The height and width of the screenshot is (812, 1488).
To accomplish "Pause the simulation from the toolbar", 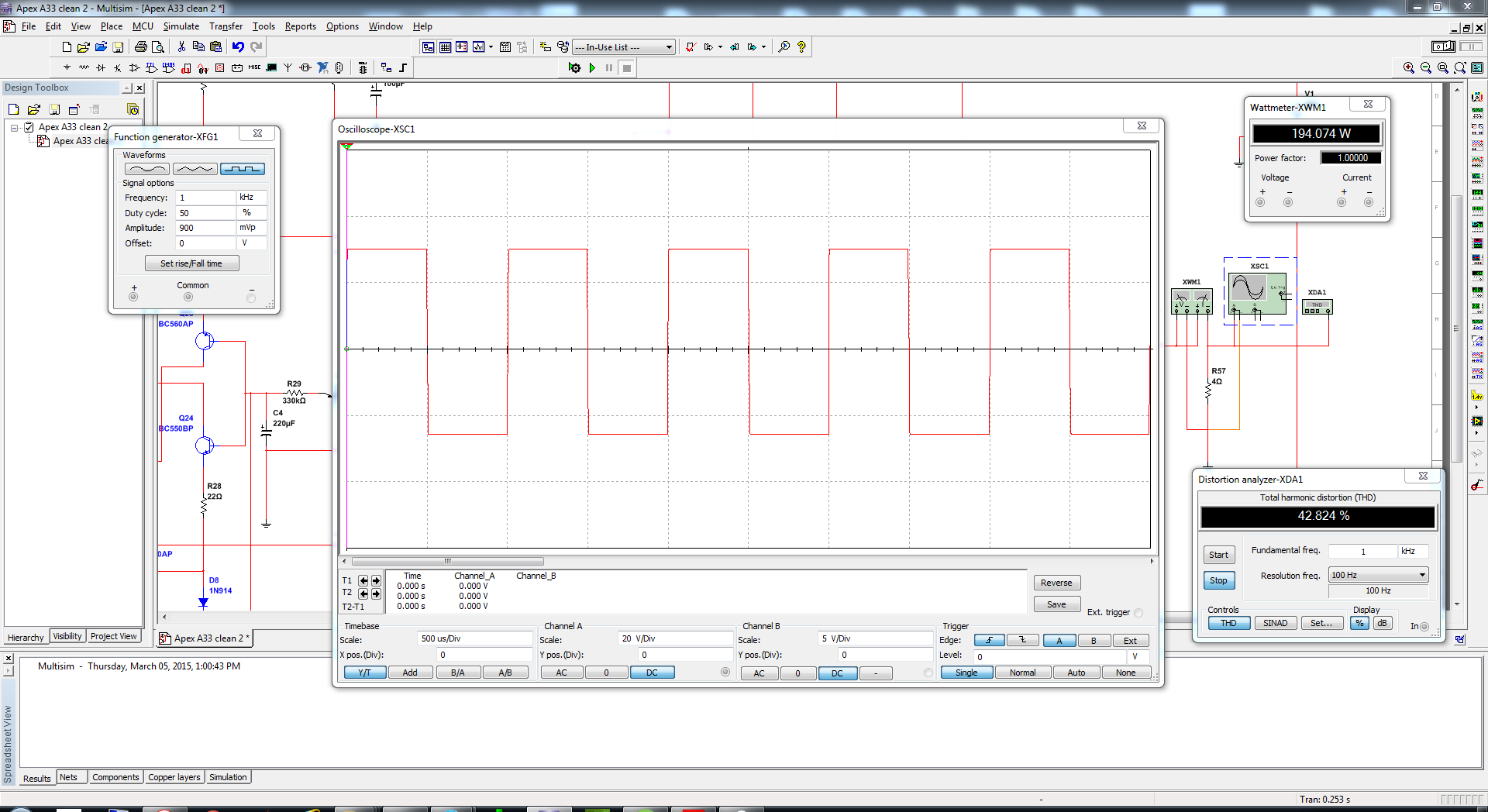I will (609, 68).
